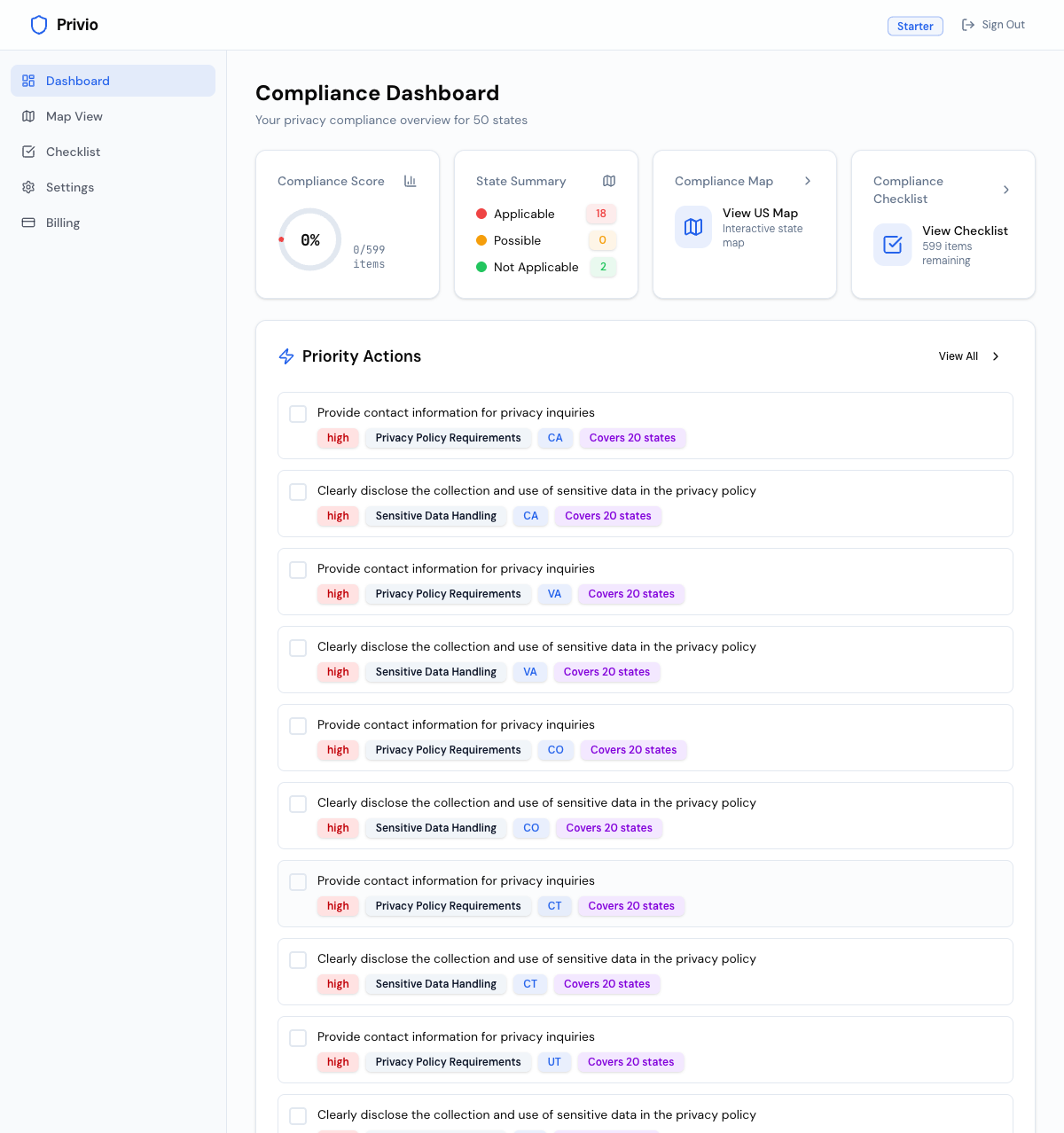
Task: Click the red Applicable status dot
Action: (481, 214)
